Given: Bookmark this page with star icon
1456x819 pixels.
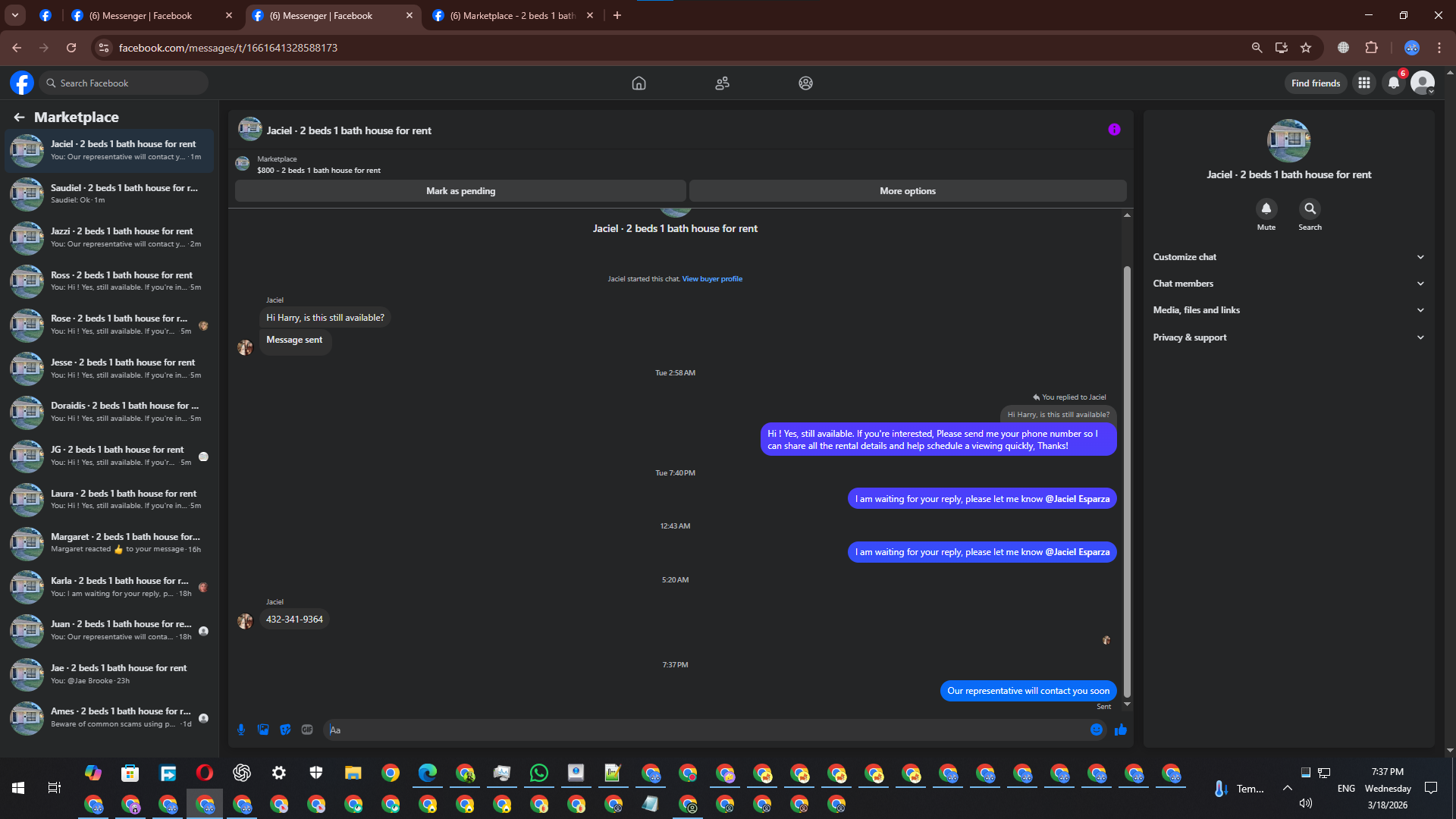Looking at the screenshot, I should click(x=1306, y=48).
